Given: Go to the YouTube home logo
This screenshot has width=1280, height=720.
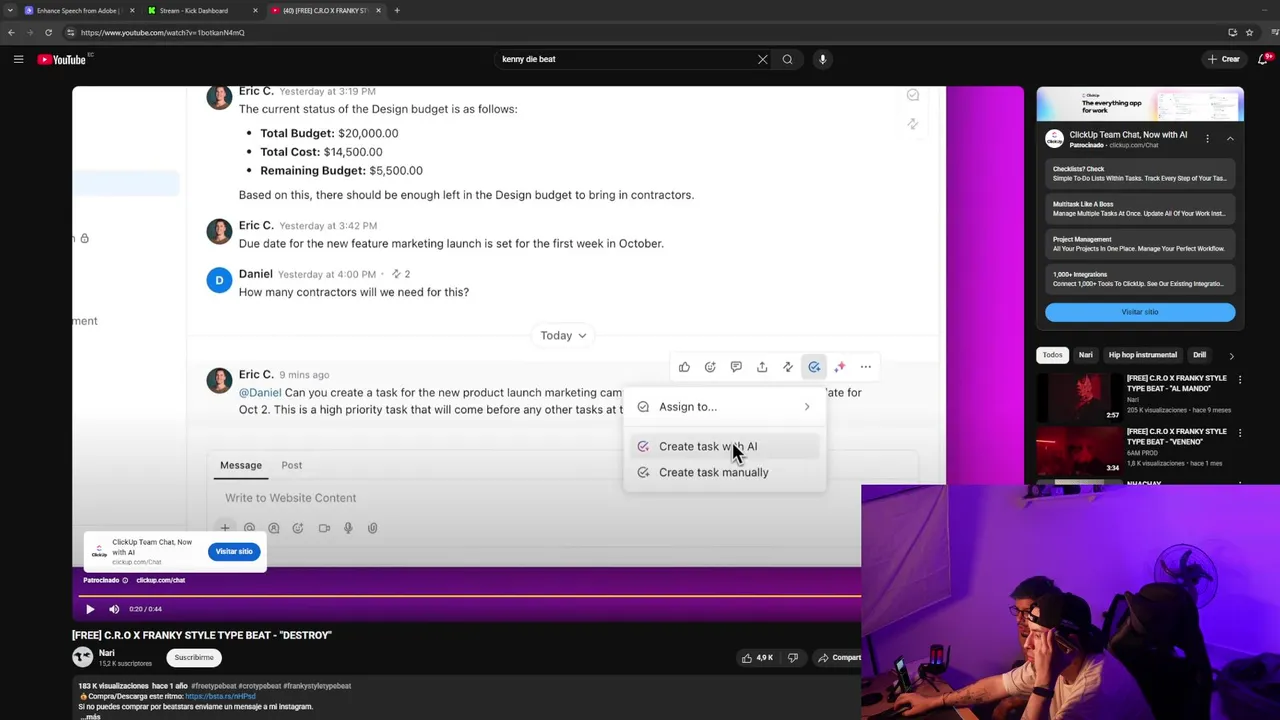Looking at the screenshot, I should [62, 59].
